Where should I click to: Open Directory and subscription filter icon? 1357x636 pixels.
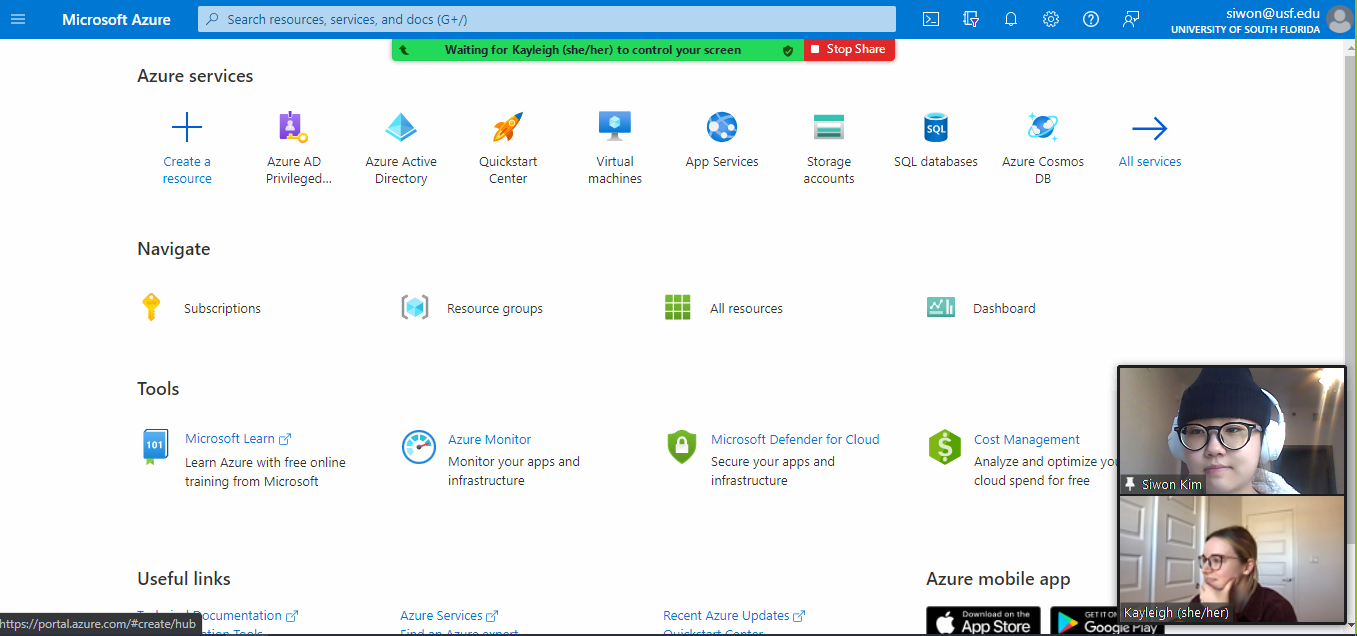tap(970, 19)
